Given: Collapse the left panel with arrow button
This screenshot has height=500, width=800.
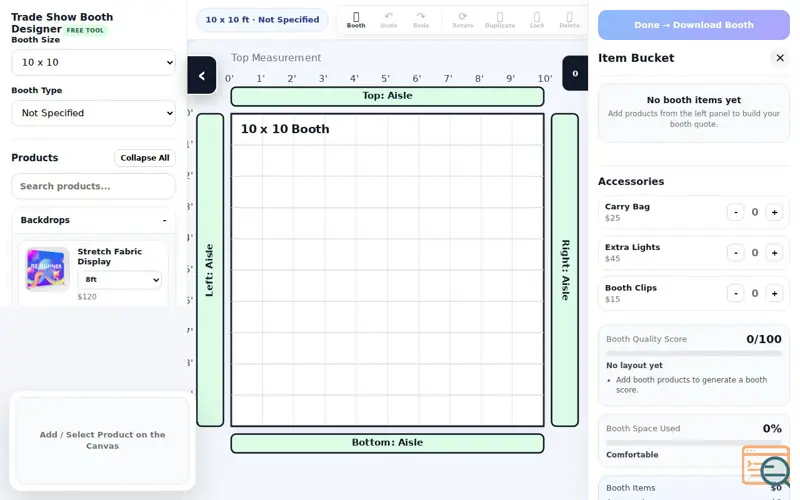Looking at the screenshot, I should [202, 76].
